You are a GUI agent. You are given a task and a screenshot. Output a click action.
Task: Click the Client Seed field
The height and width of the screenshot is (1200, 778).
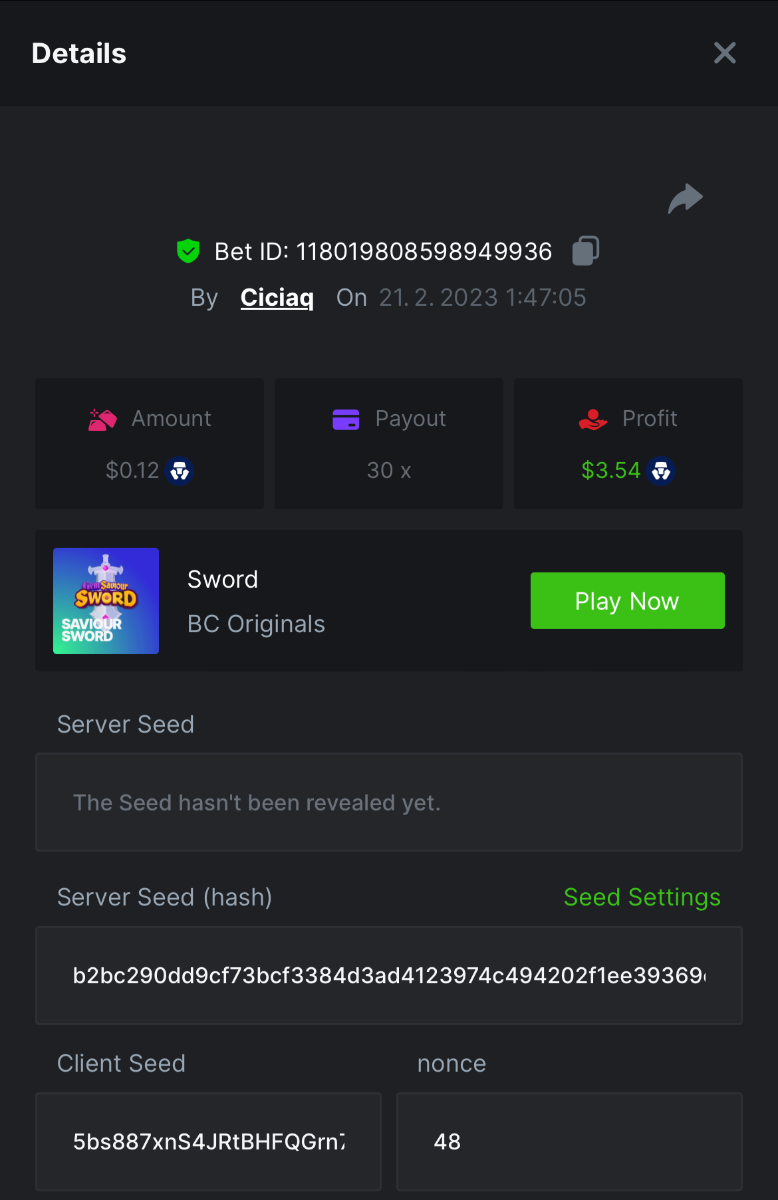[x=208, y=1141]
